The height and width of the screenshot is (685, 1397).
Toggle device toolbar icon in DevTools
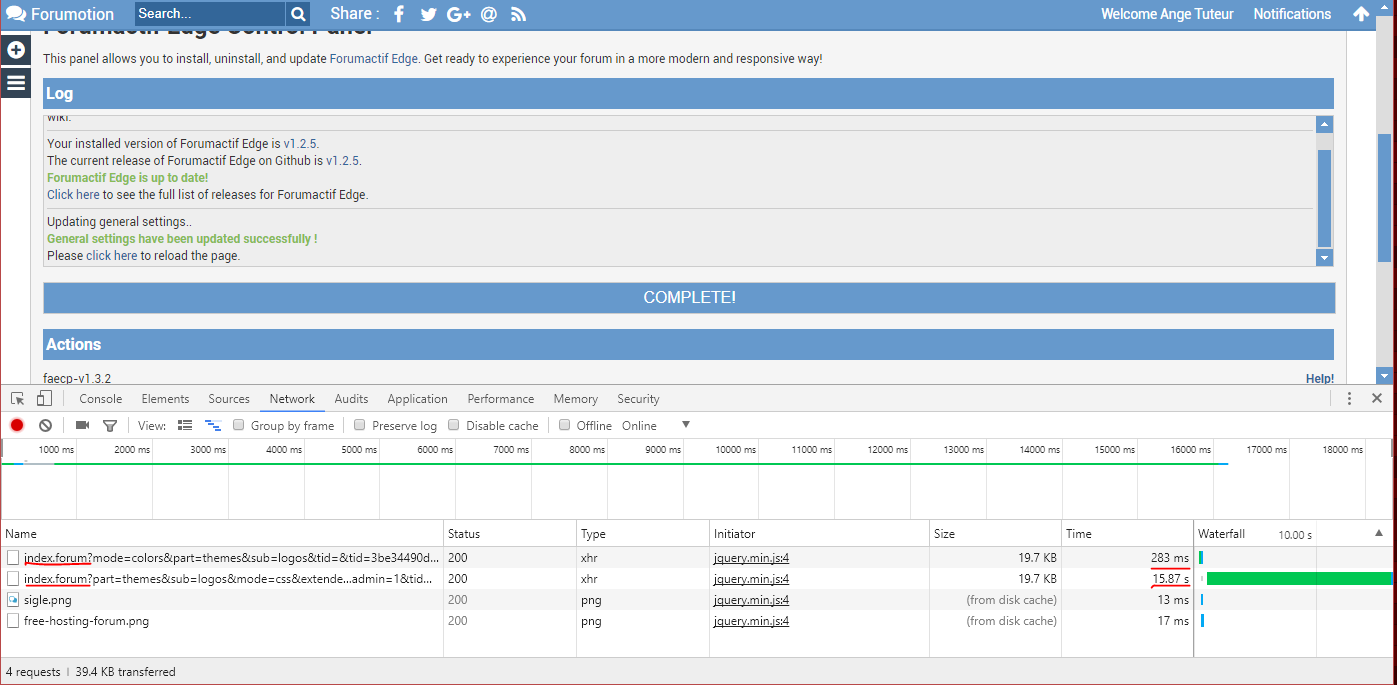click(43, 398)
